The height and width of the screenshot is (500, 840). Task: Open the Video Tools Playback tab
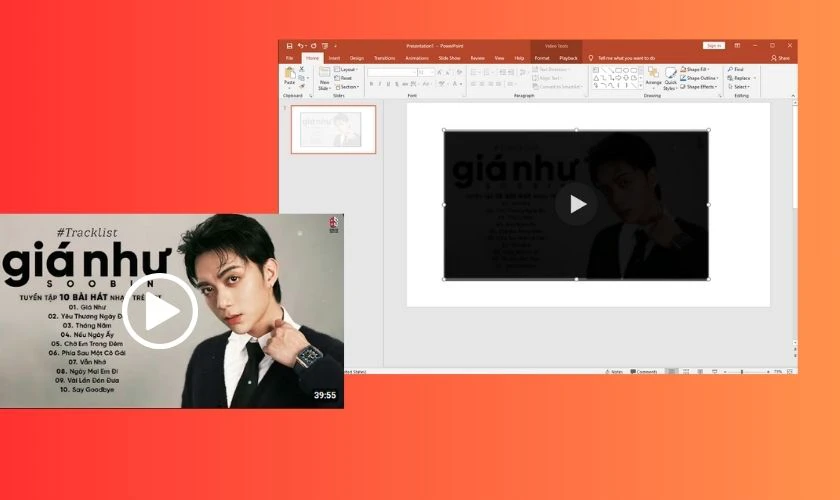click(568, 58)
